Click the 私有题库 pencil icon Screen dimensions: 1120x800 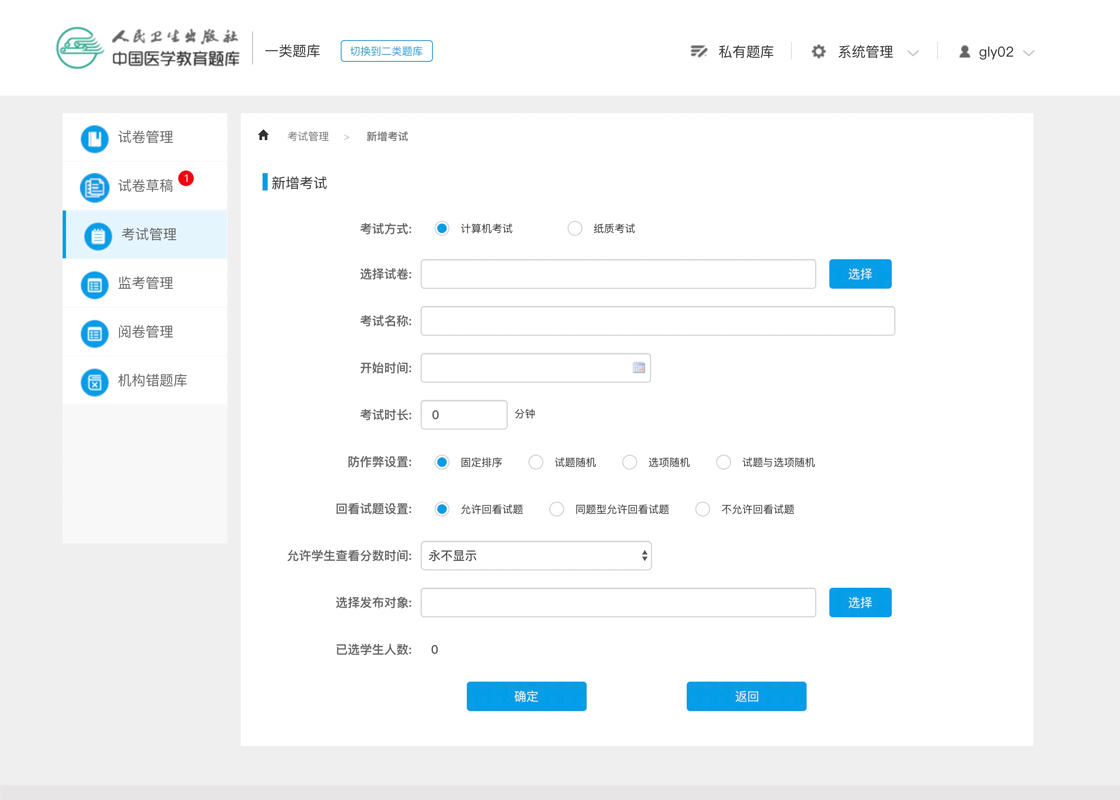(699, 52)
